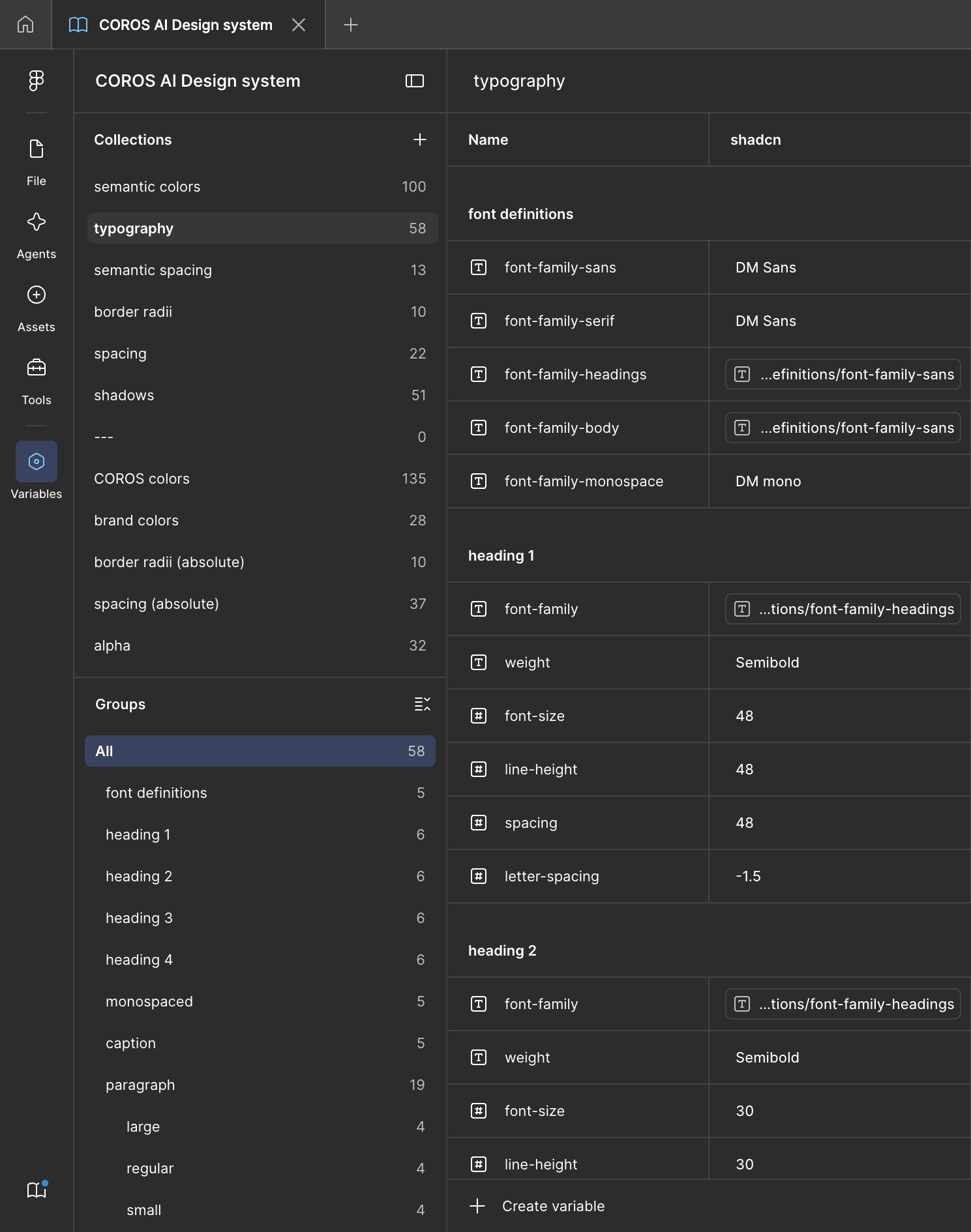Click string type icon of font-family-sans
The image size is (971, 1232).
(479, 267)
